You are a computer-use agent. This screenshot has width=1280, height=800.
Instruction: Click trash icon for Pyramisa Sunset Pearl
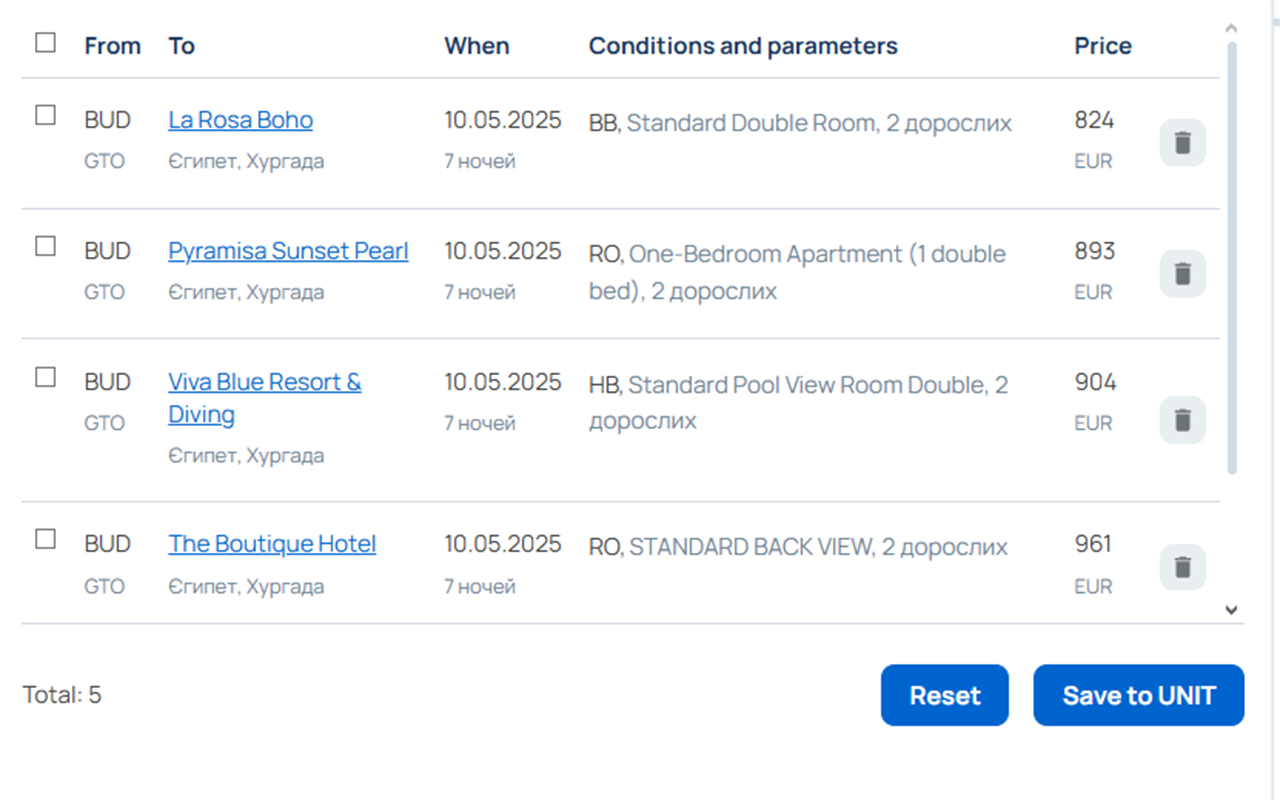[x=1182, y=273]
